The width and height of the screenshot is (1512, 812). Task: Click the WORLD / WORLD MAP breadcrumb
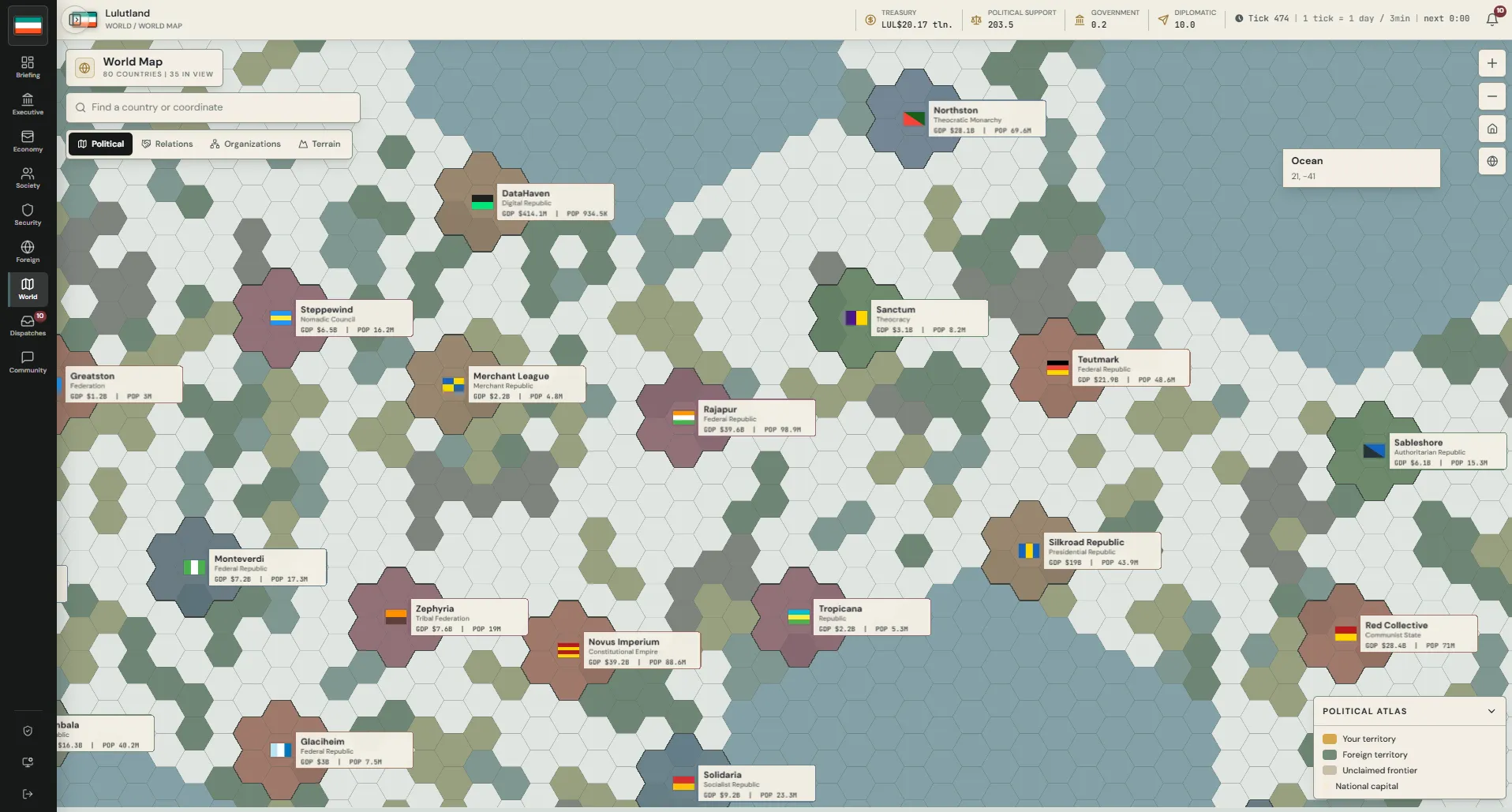point(144,26)
